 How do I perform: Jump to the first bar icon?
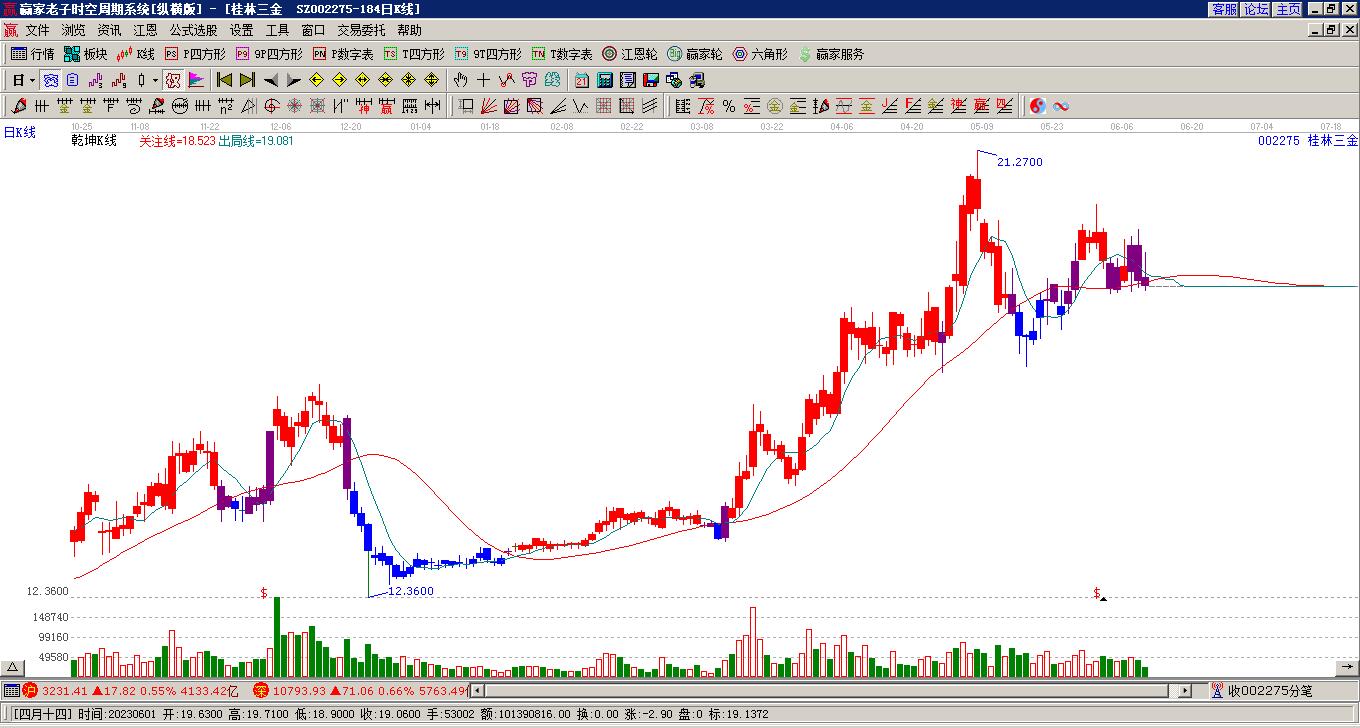pos(225,80)
